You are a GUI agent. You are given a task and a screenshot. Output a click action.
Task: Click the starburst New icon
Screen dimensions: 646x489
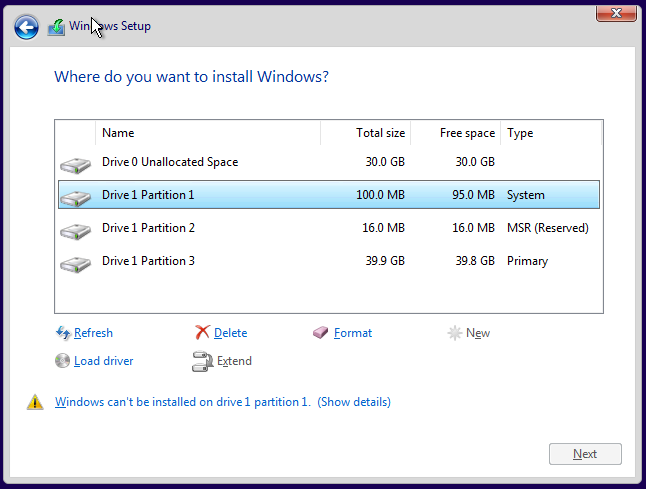(x=455, y=333)
